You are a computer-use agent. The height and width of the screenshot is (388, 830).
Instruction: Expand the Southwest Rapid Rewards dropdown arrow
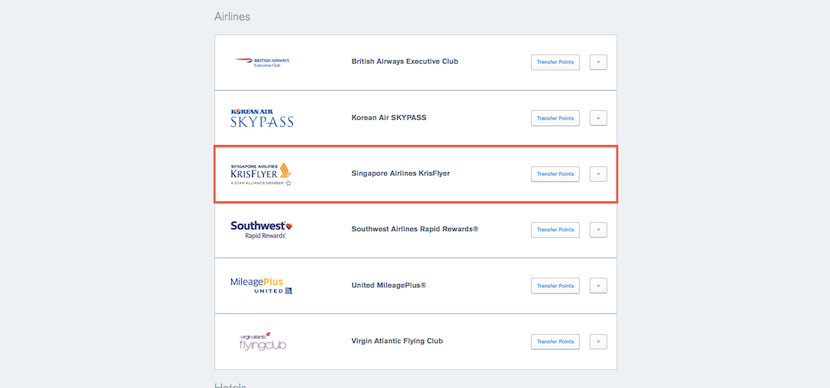598,230
